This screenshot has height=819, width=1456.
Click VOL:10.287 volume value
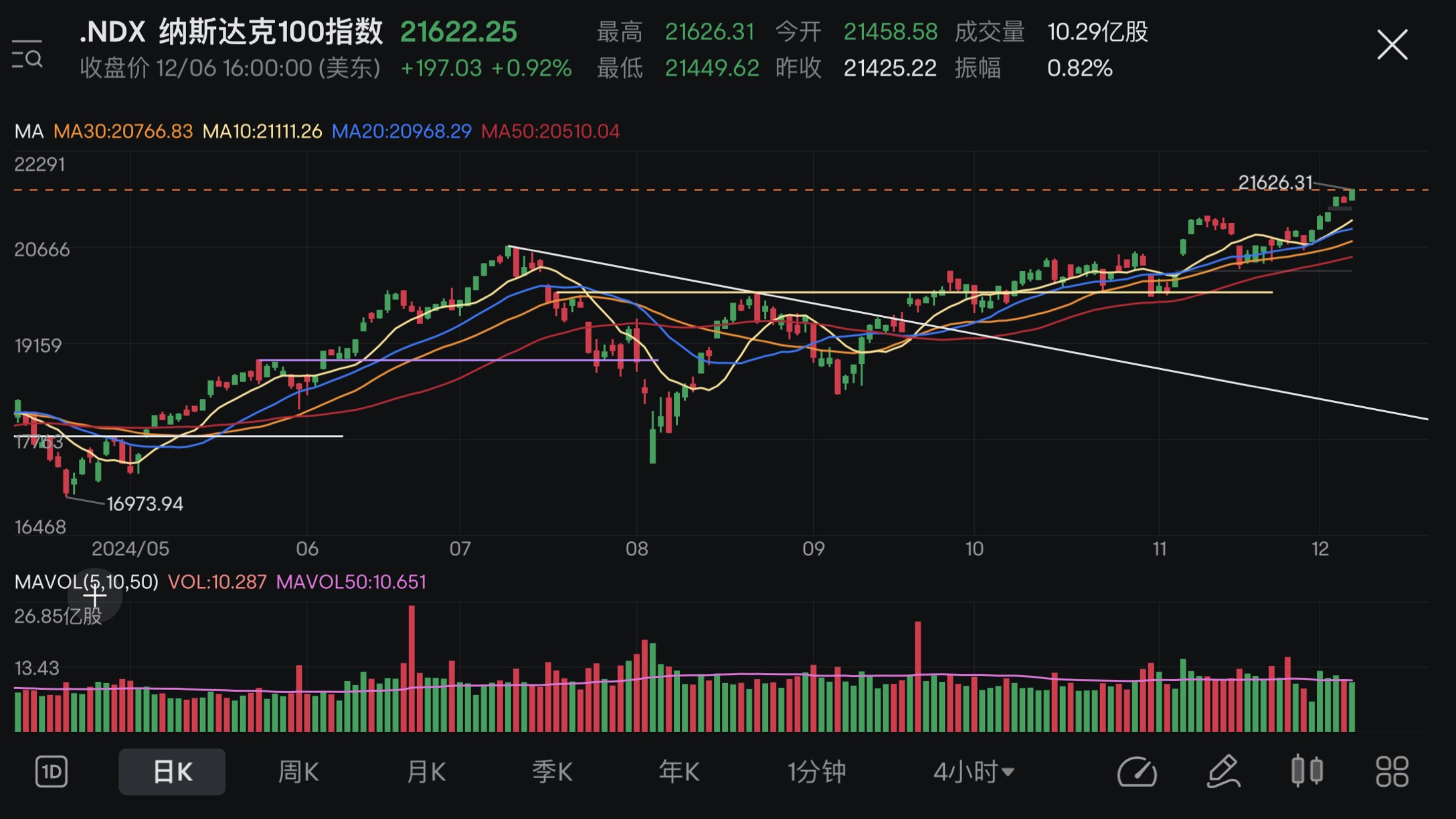217,582
